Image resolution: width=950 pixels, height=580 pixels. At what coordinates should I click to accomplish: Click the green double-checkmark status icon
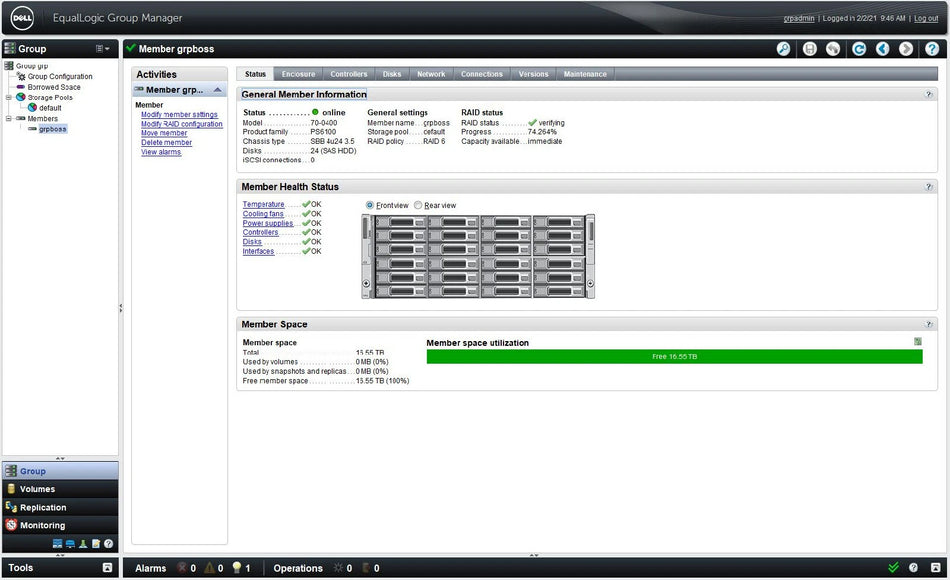(x=893, y=568)
